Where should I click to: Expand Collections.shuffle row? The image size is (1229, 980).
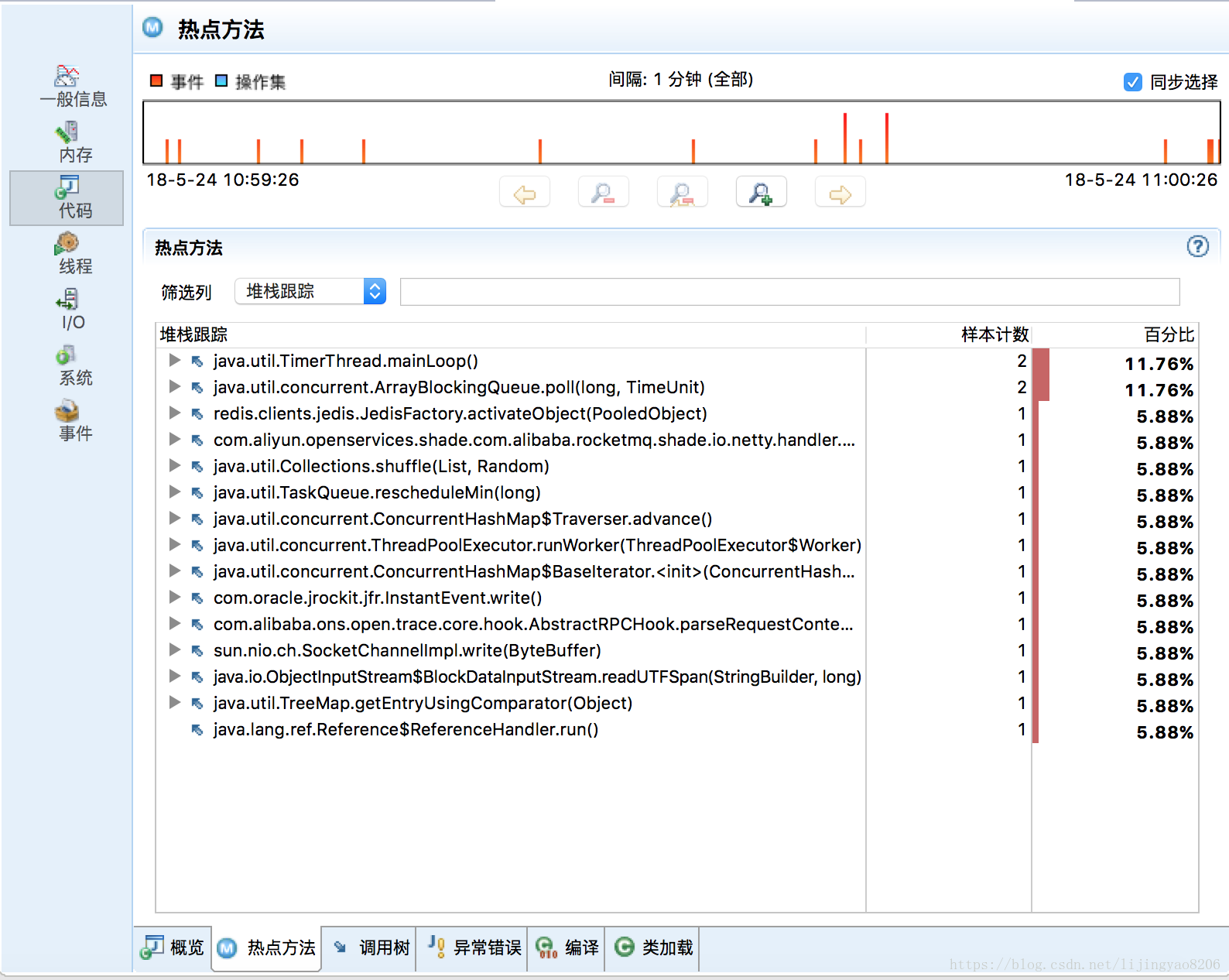[175, 465]
